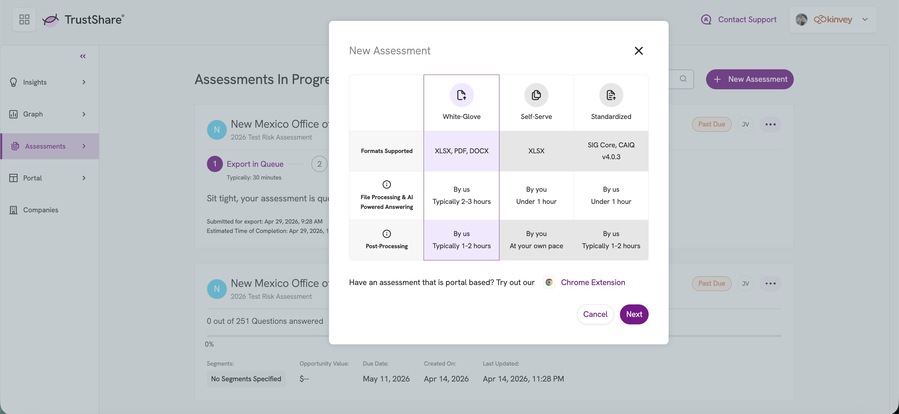Click JV assignee badge on the 251 Questions card
Viewport: 899px width, 414px height.
(745, 283)
